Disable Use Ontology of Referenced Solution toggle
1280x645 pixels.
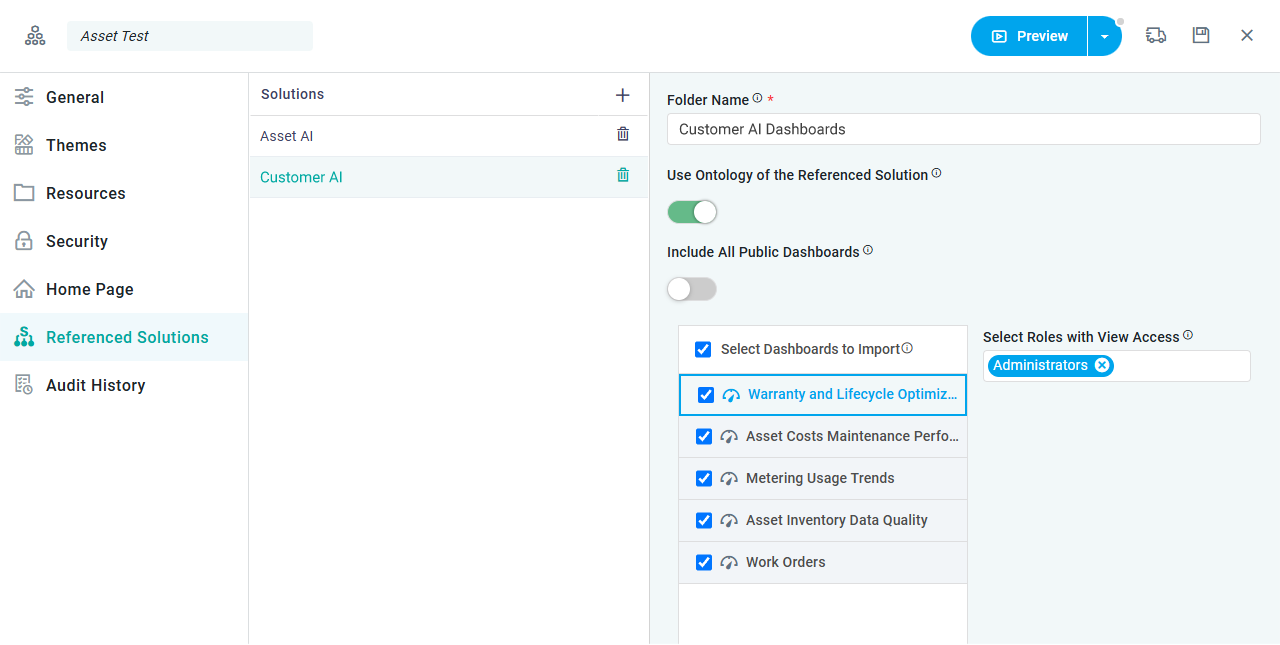(x=692, y=212)
